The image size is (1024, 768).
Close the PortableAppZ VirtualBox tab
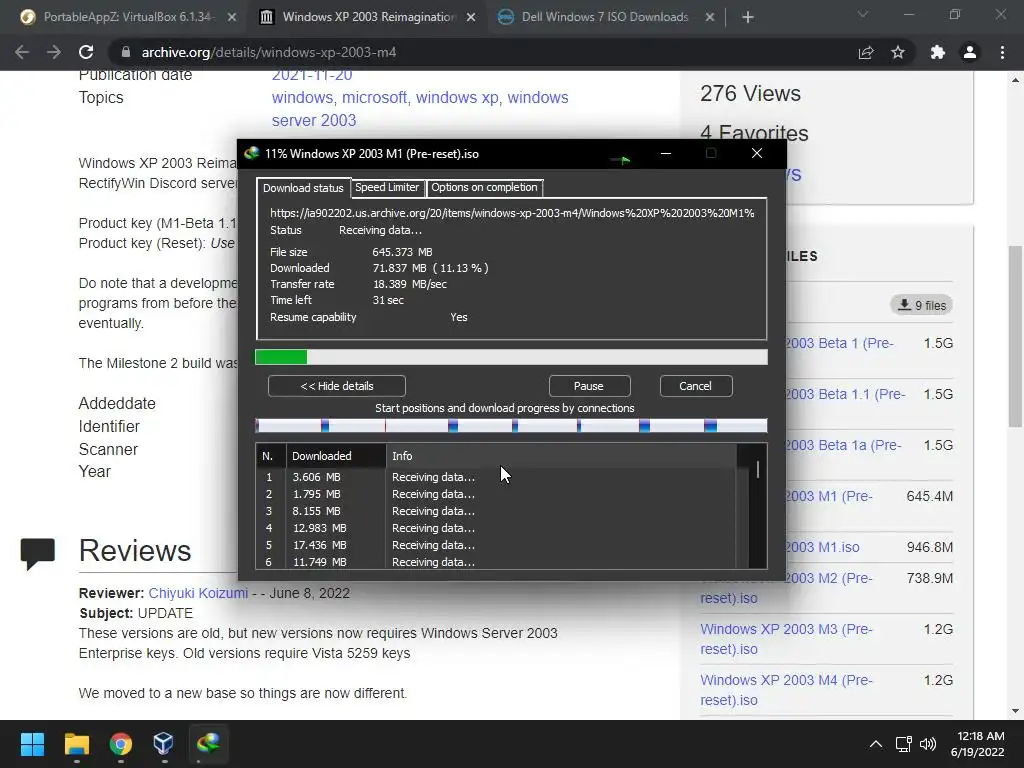click(232, 17)
